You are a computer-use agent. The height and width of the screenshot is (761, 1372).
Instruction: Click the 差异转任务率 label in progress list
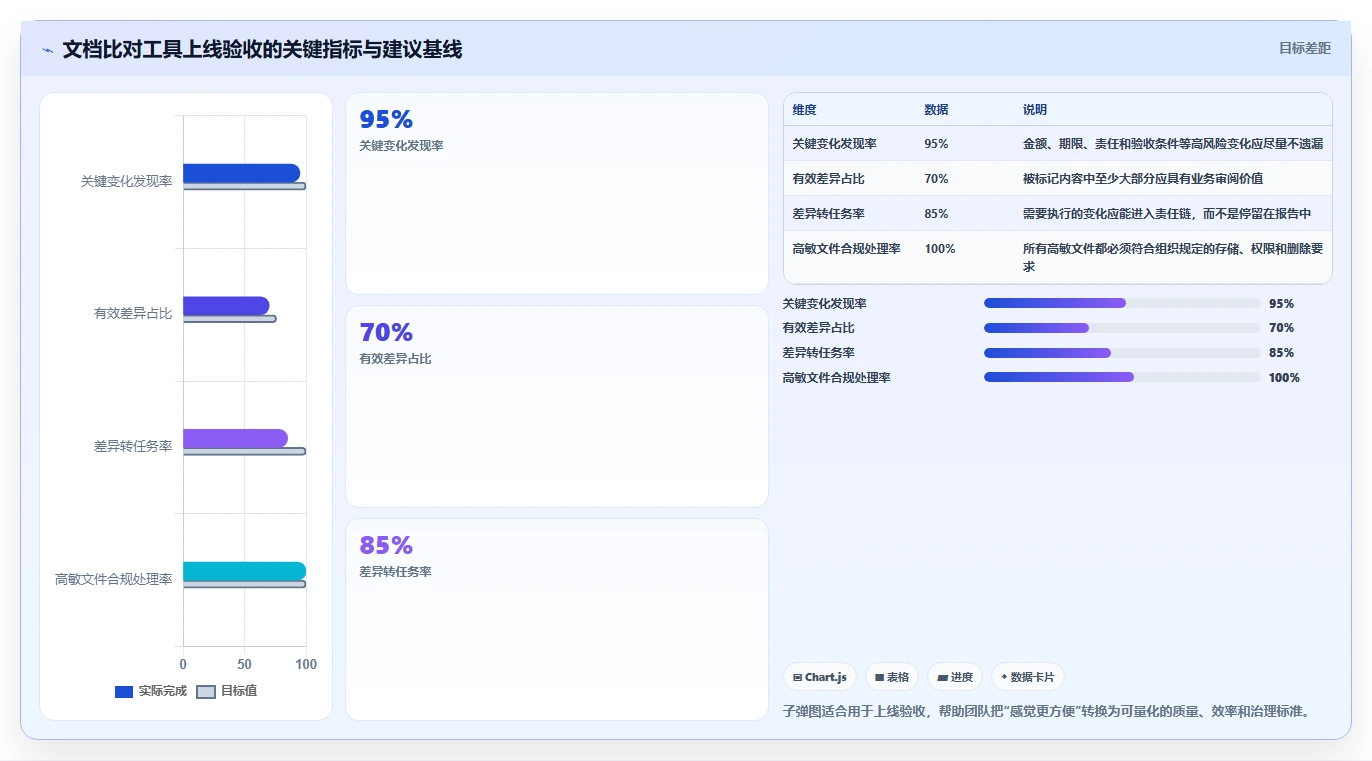(818, 353)
